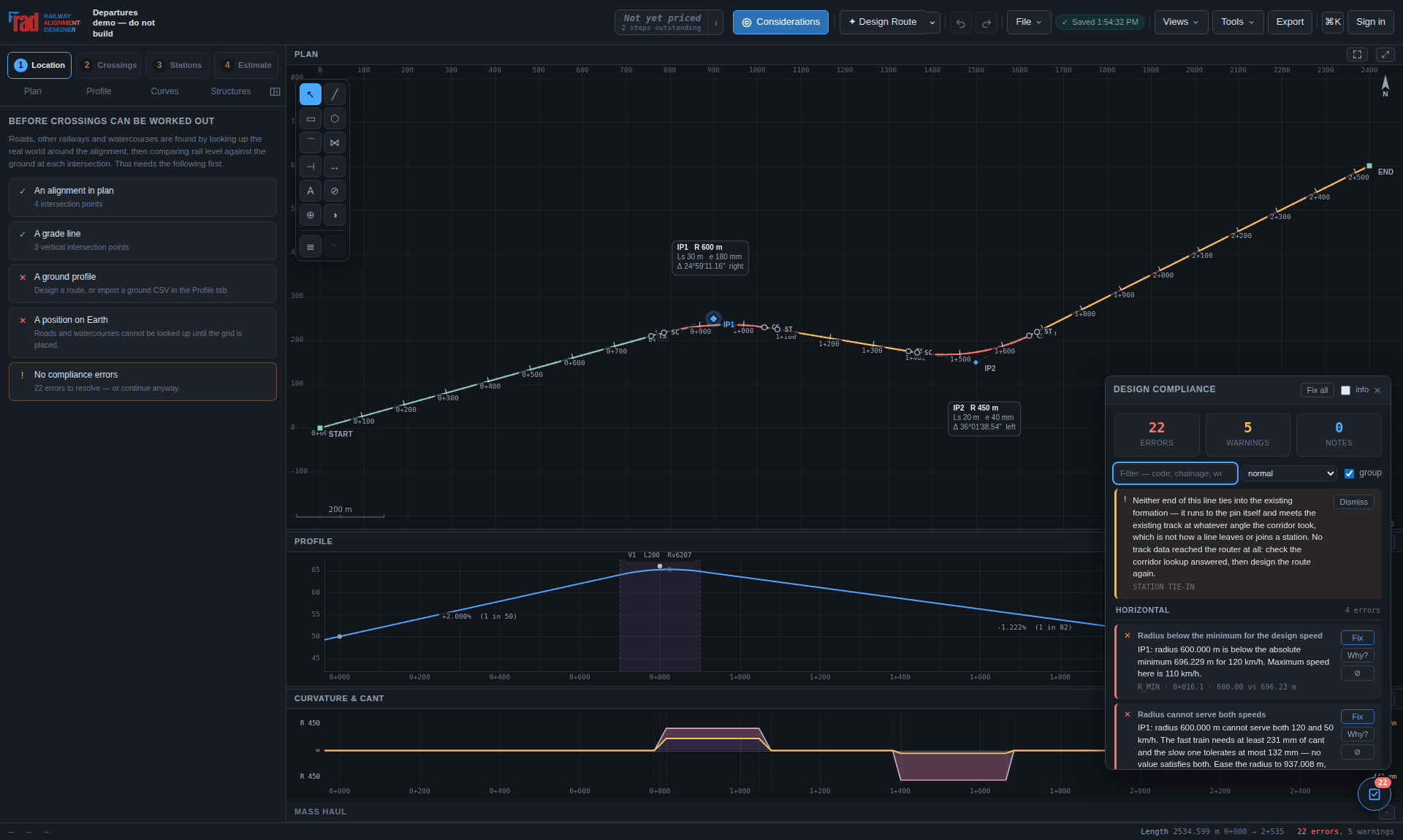
Task: Toggle the sidebar panel layout icon
Action: pos(275,91)
